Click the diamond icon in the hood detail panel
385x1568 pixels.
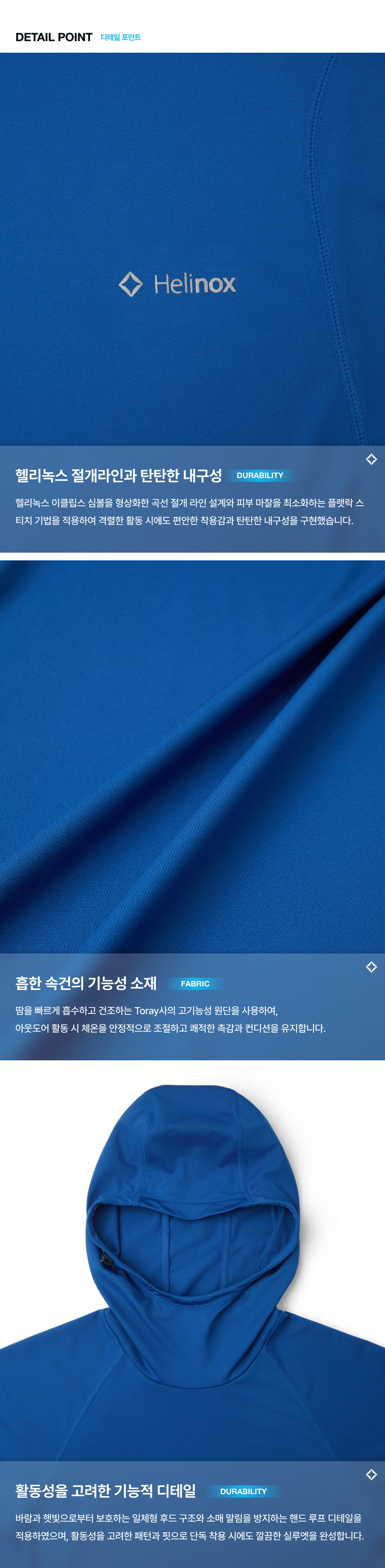tap(371, 1474)
